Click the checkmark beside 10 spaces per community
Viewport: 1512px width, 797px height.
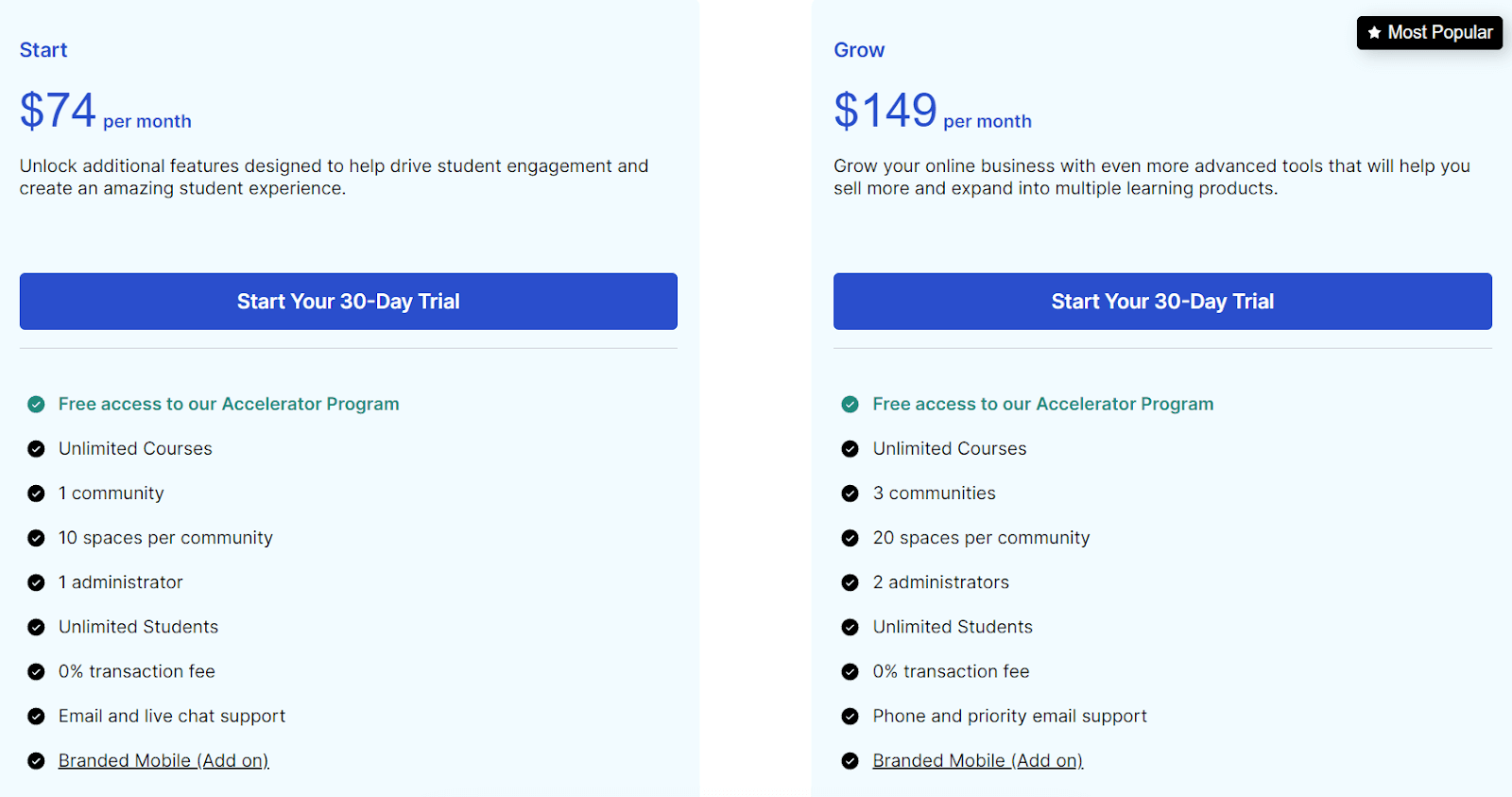point(36,537)
